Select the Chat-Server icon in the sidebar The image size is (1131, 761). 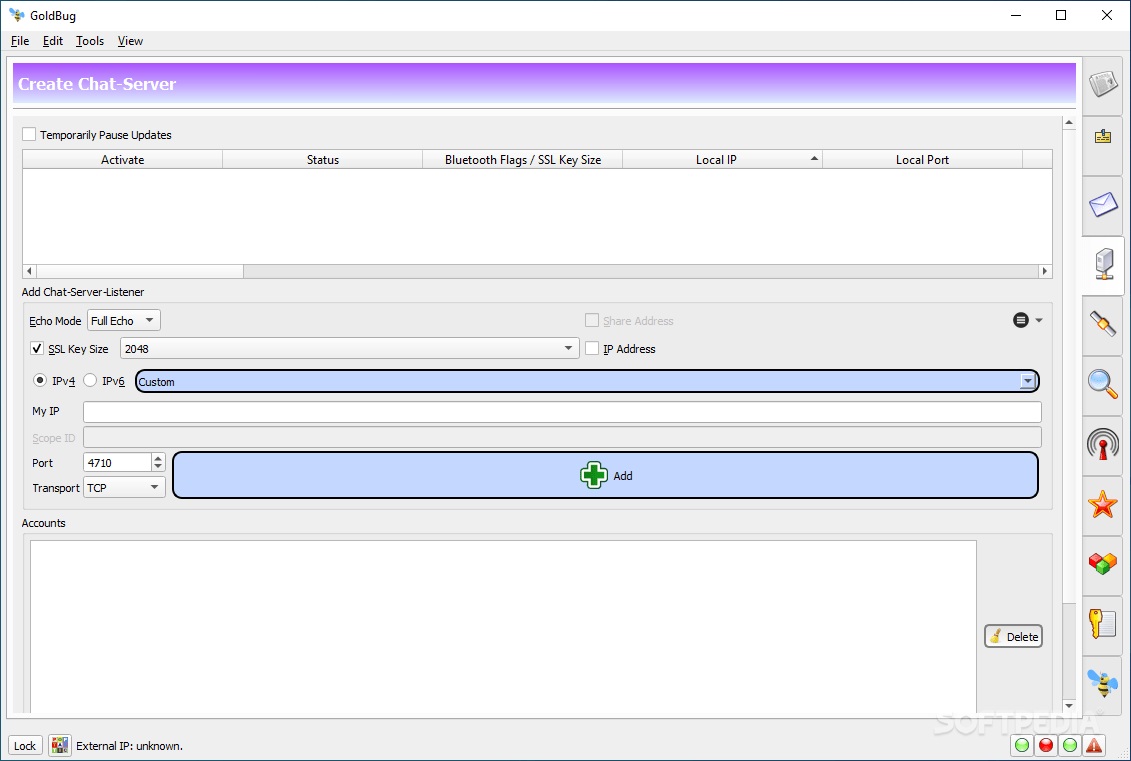[x=1102, y=265]
